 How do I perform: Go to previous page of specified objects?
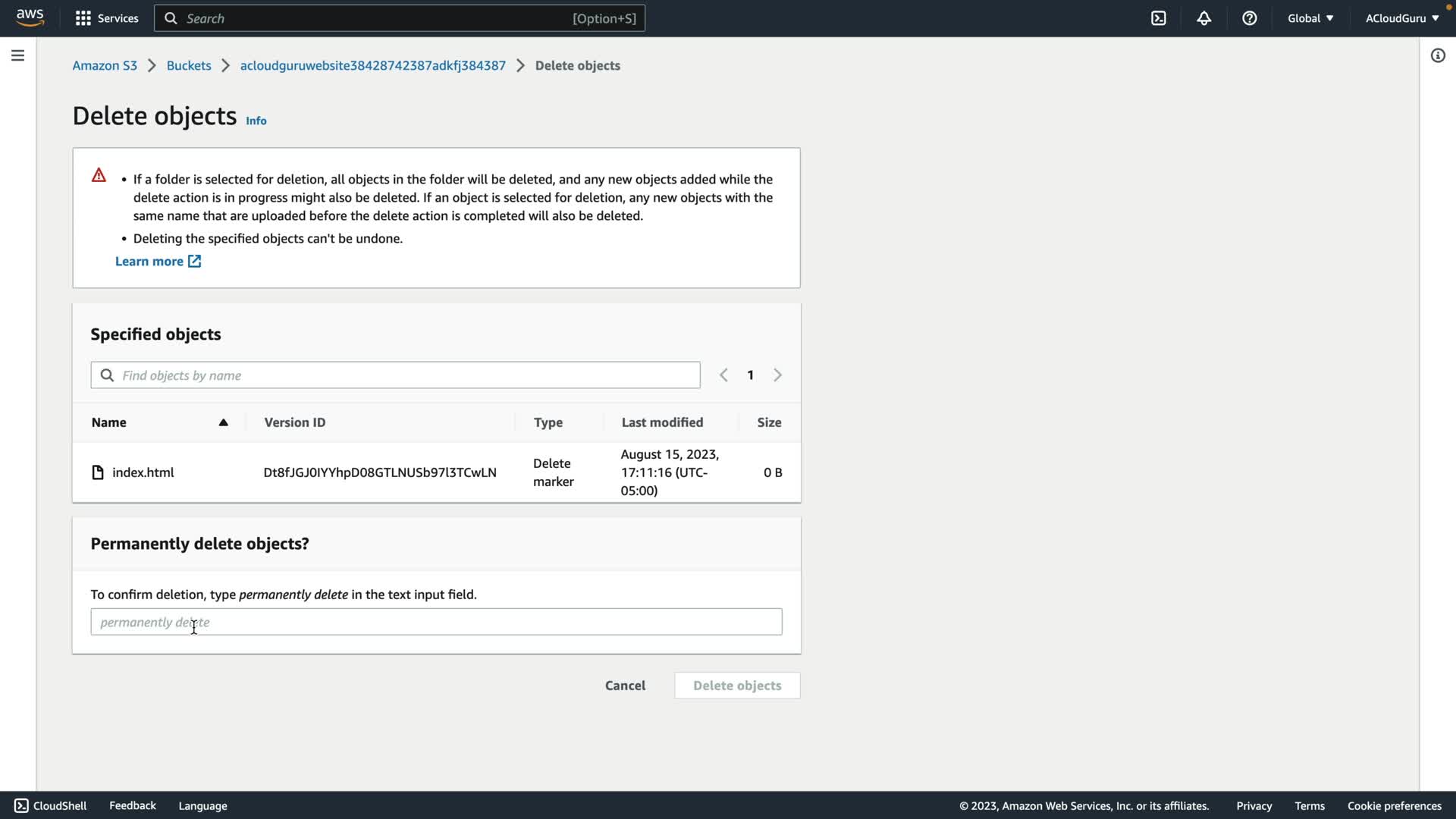pyautogui.click(x=723, y=375)
